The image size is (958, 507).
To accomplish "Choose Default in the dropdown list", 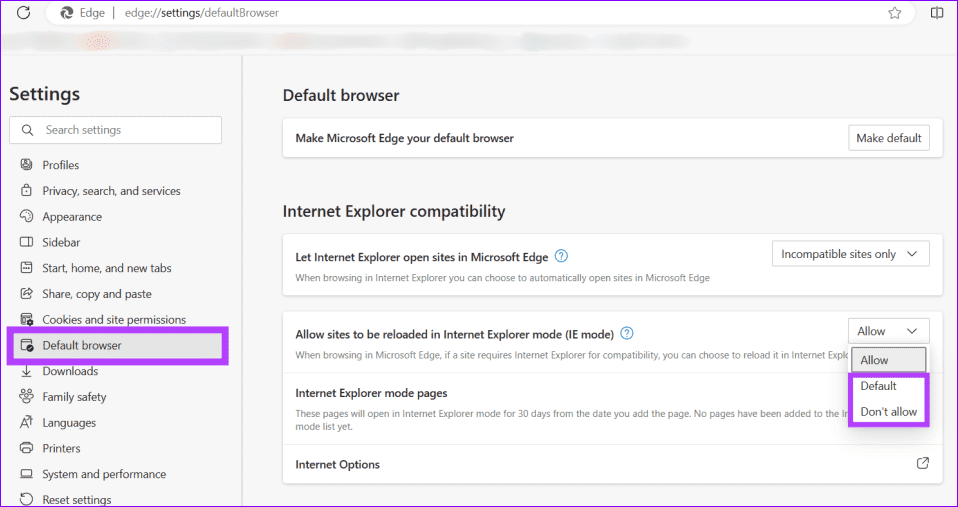I will 889,386.
